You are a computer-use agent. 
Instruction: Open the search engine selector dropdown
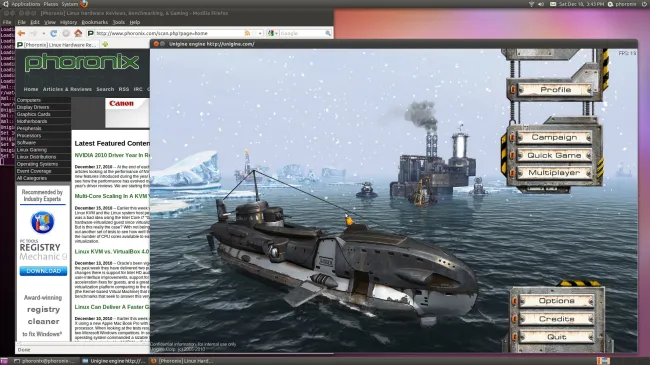272,33
